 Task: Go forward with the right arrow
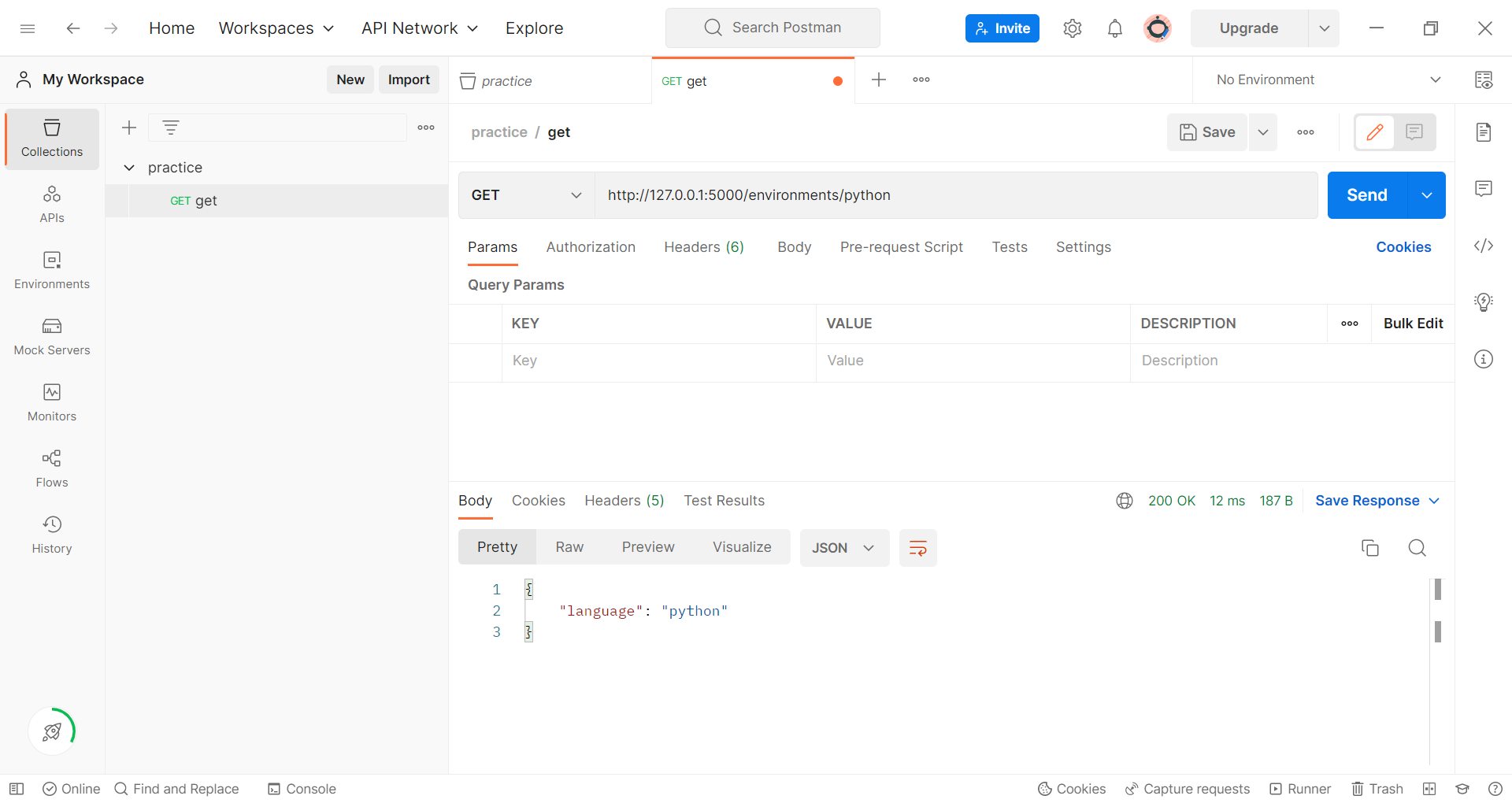point(111,28)
